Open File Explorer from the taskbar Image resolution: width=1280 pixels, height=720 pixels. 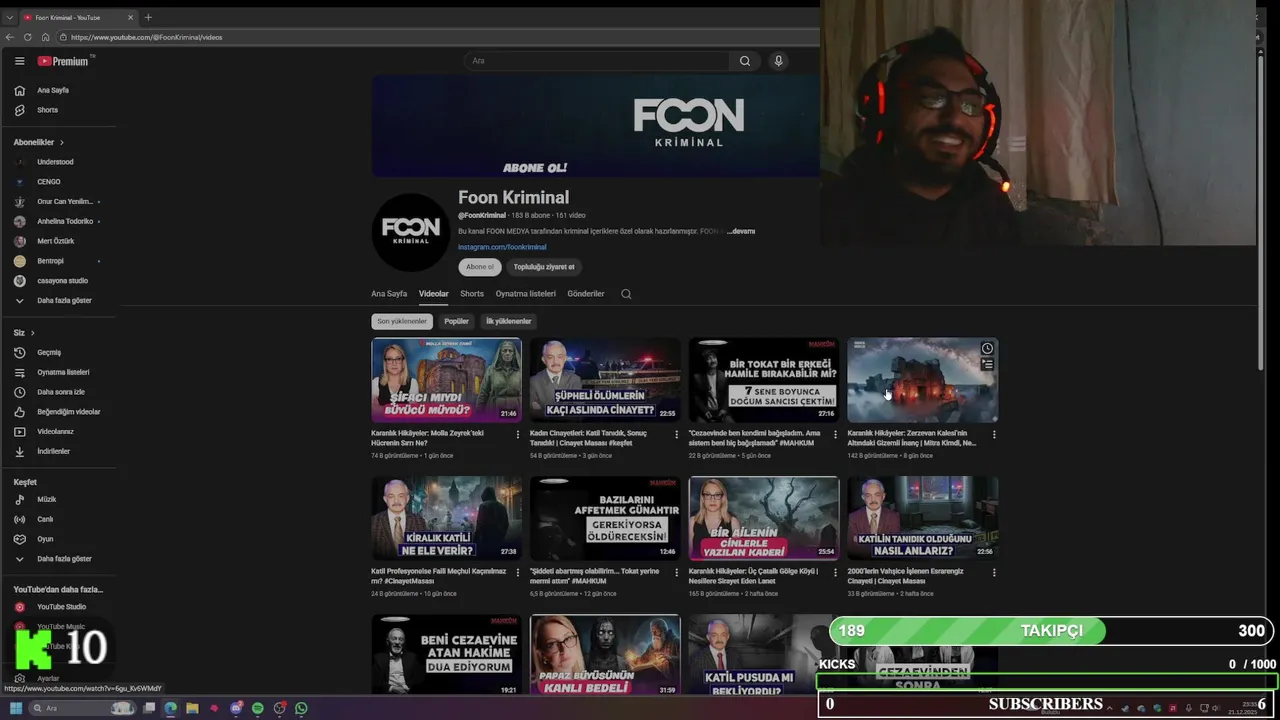click(x=192, y=708)
